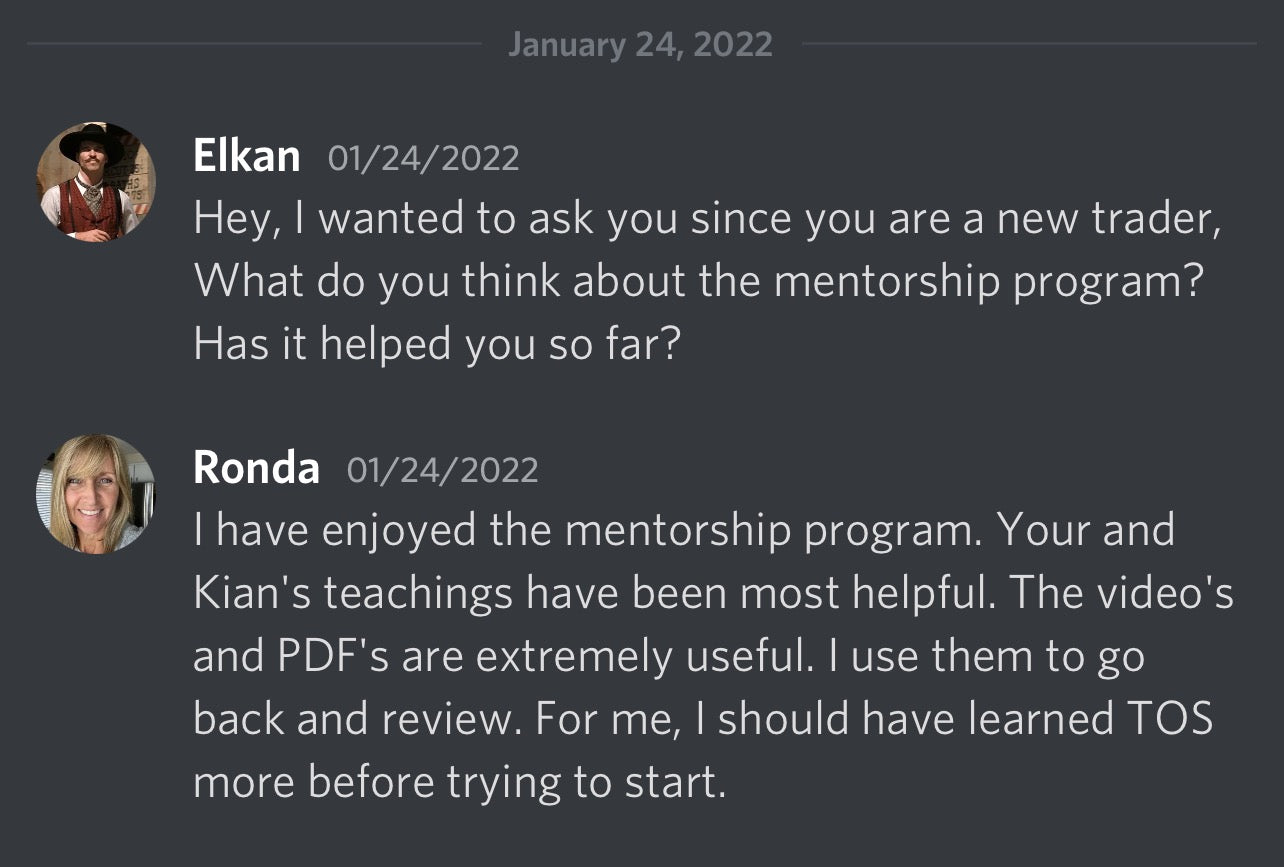This screenshot has width=1284, height=867.
Task: Click the line starting "Hey, I wanted to ask"
Action: 706,220
